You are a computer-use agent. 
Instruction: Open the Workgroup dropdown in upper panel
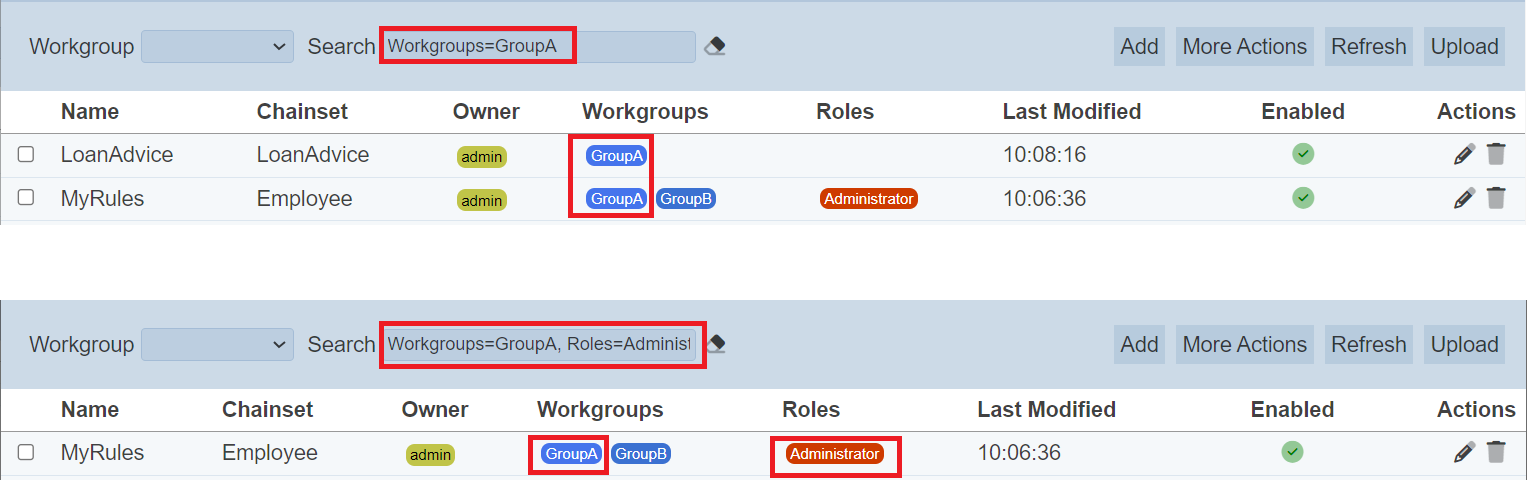click(x=217, y=46)
